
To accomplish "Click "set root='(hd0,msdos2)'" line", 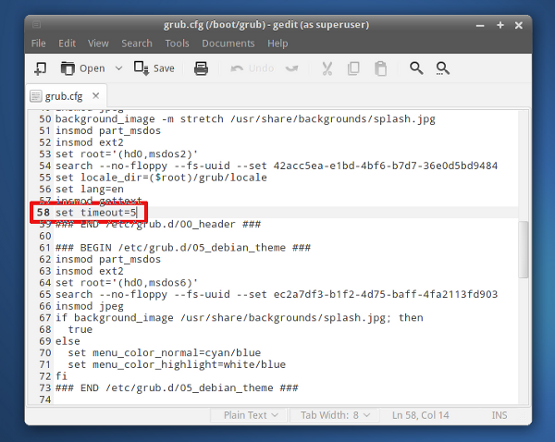I will [126, 154].
